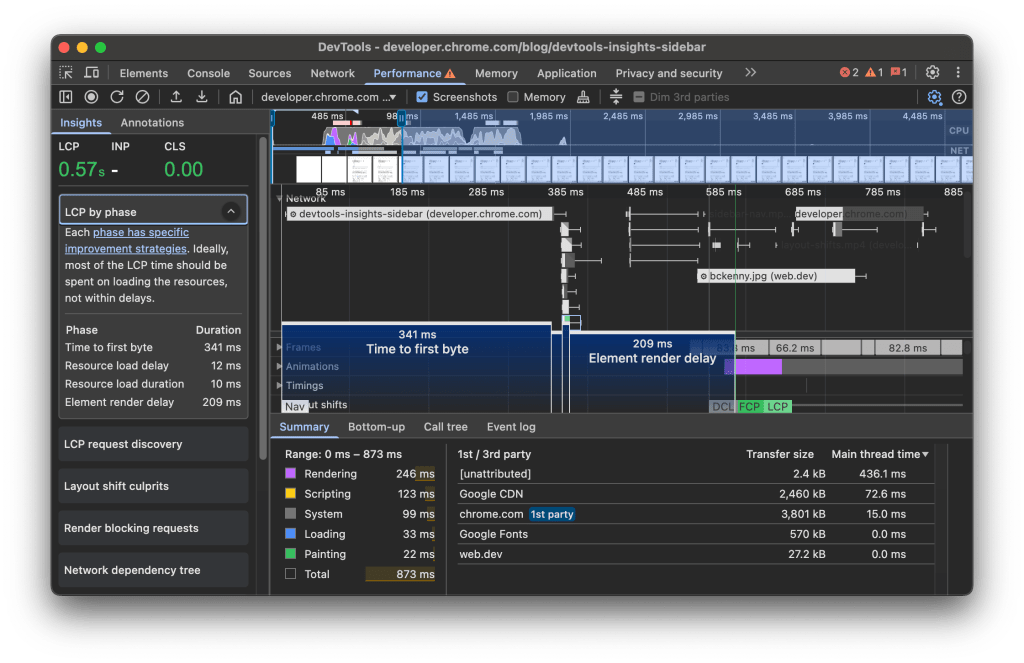
Task: Enable the Dim 3rd parties option
Action: point(638,97)
